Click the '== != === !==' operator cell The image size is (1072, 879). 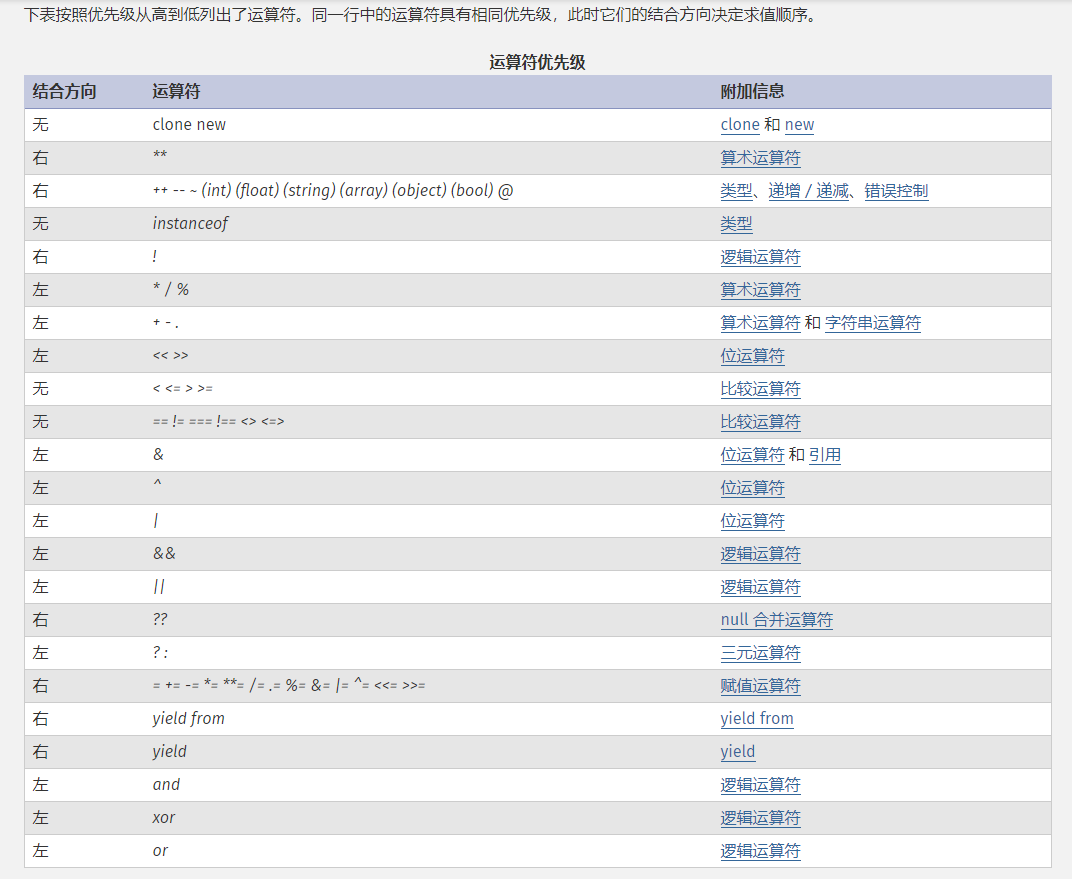[x=218, y=422]
